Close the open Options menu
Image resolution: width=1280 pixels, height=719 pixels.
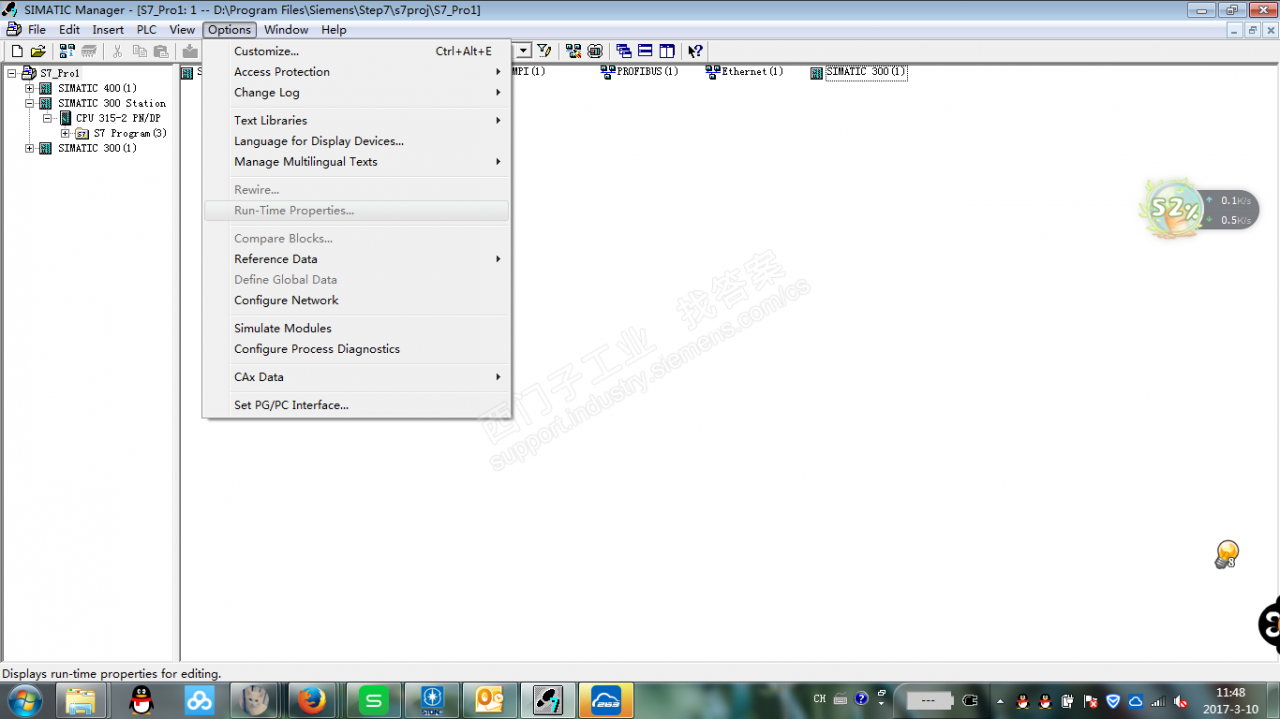pos(230,30)
